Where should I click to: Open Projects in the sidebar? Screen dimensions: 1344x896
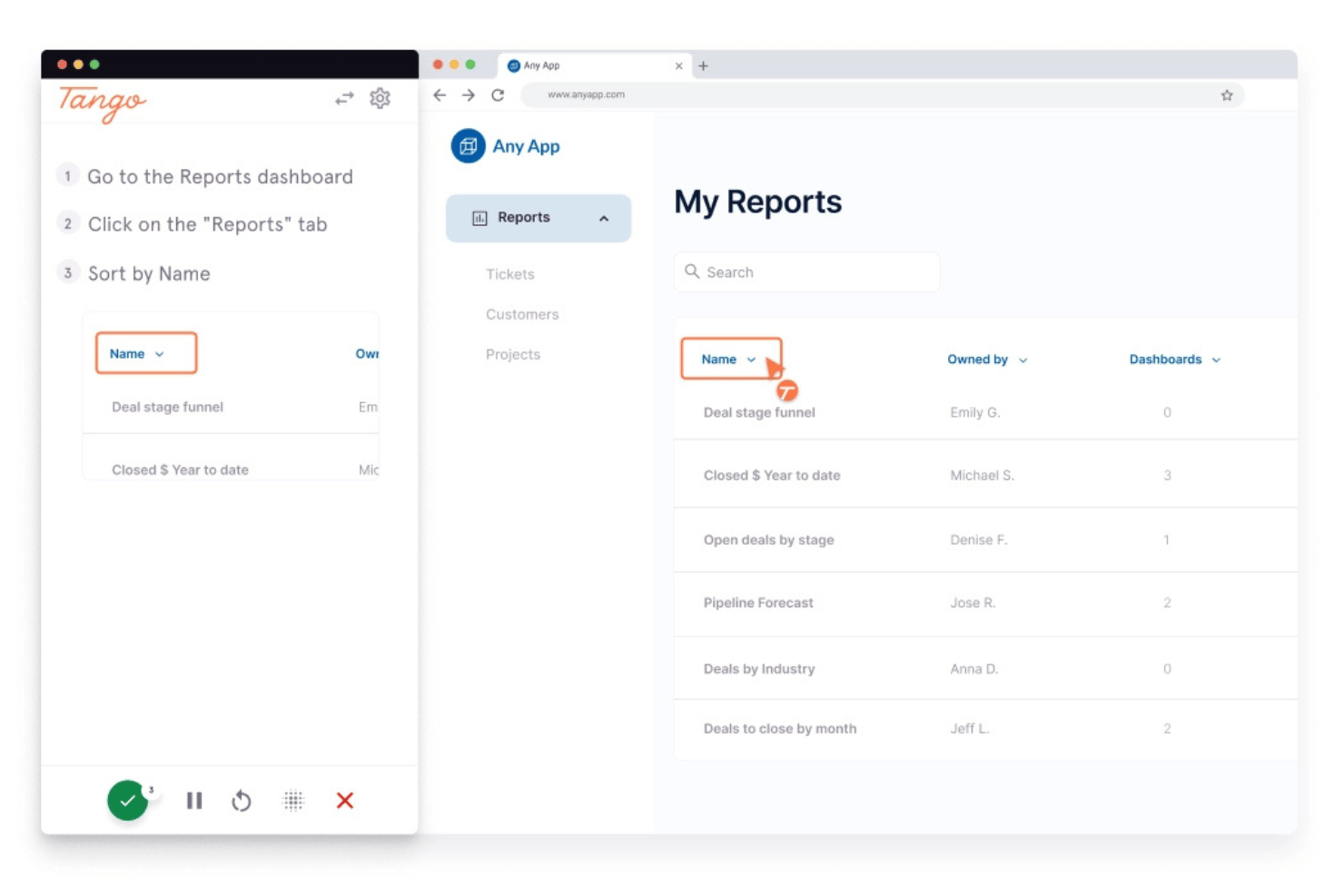[513, 354]
